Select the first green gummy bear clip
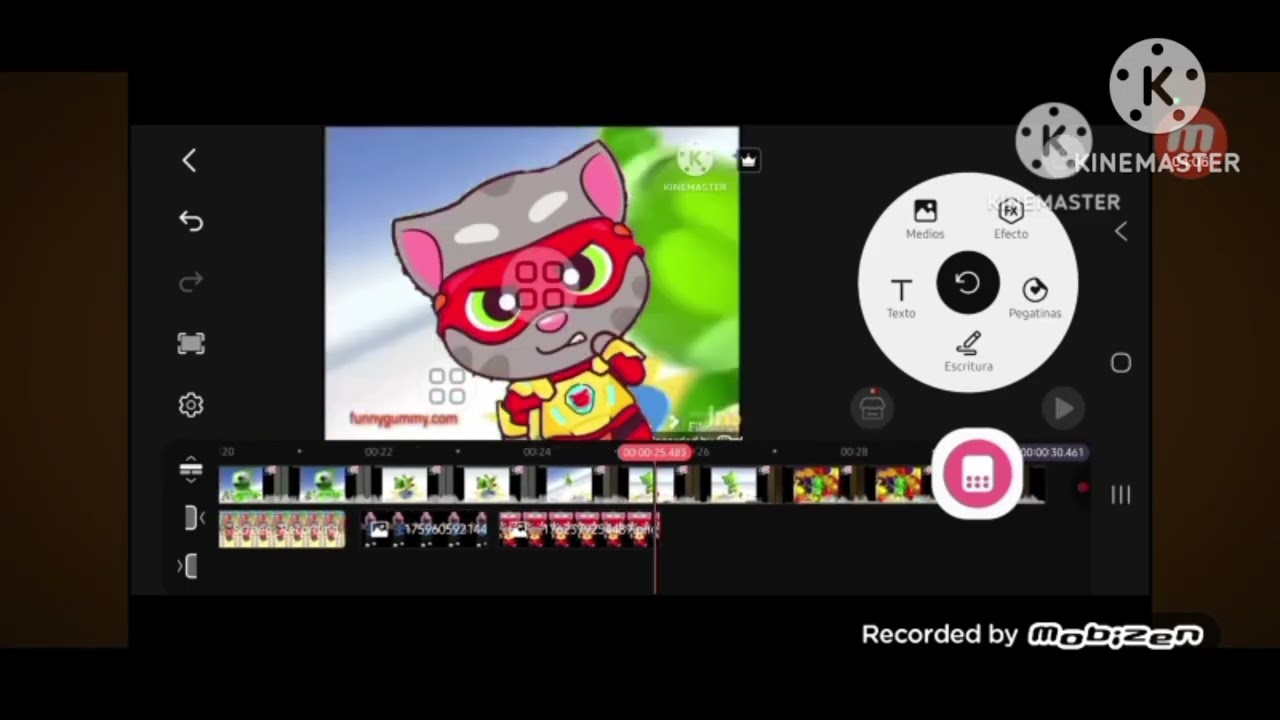 tap(241, 485)
